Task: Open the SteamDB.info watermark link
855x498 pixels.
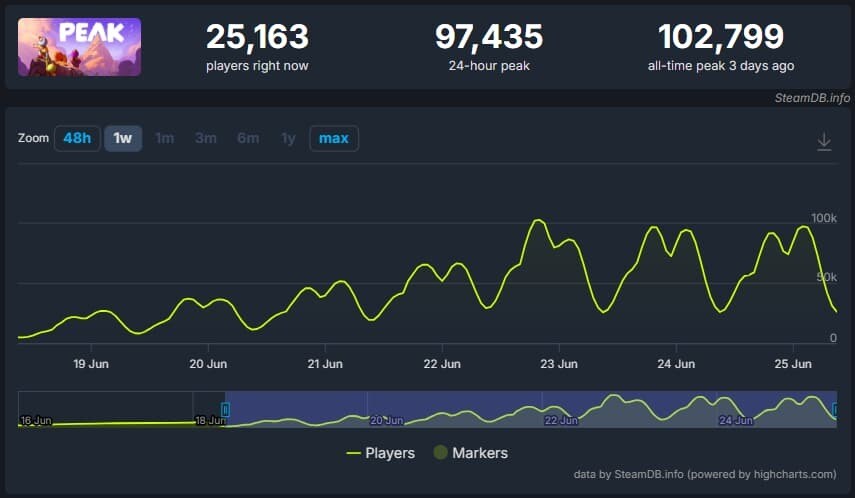Action: pos(812,98)
